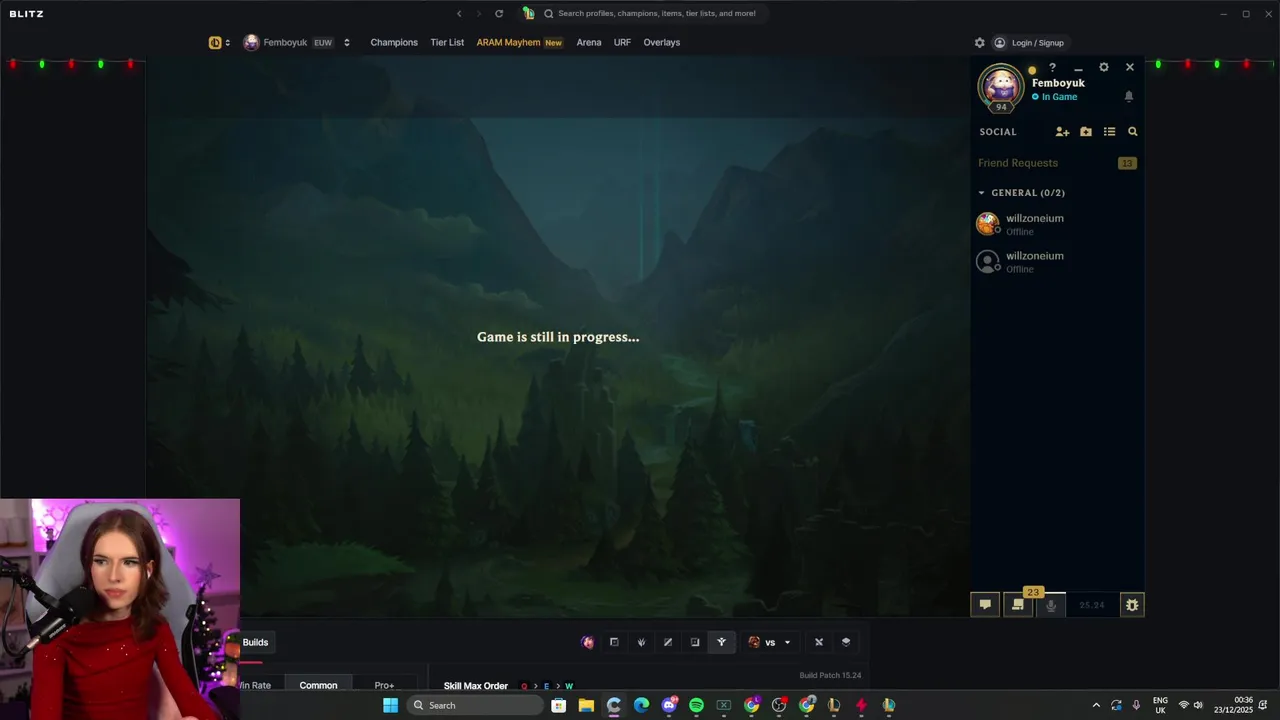This screenshot has height=720, width=1280.
Task: Open ARAM Mayhem page
Action: (519, 43)
